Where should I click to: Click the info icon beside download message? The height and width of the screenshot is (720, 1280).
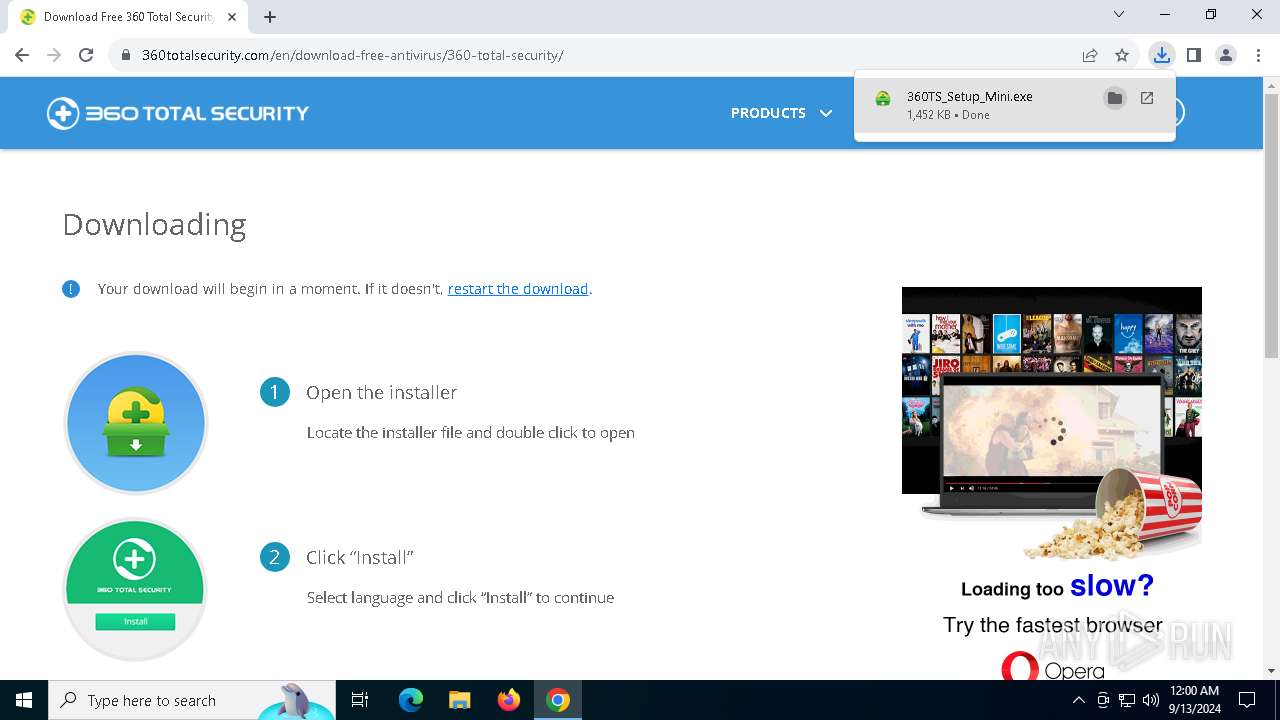pos(71,289)
